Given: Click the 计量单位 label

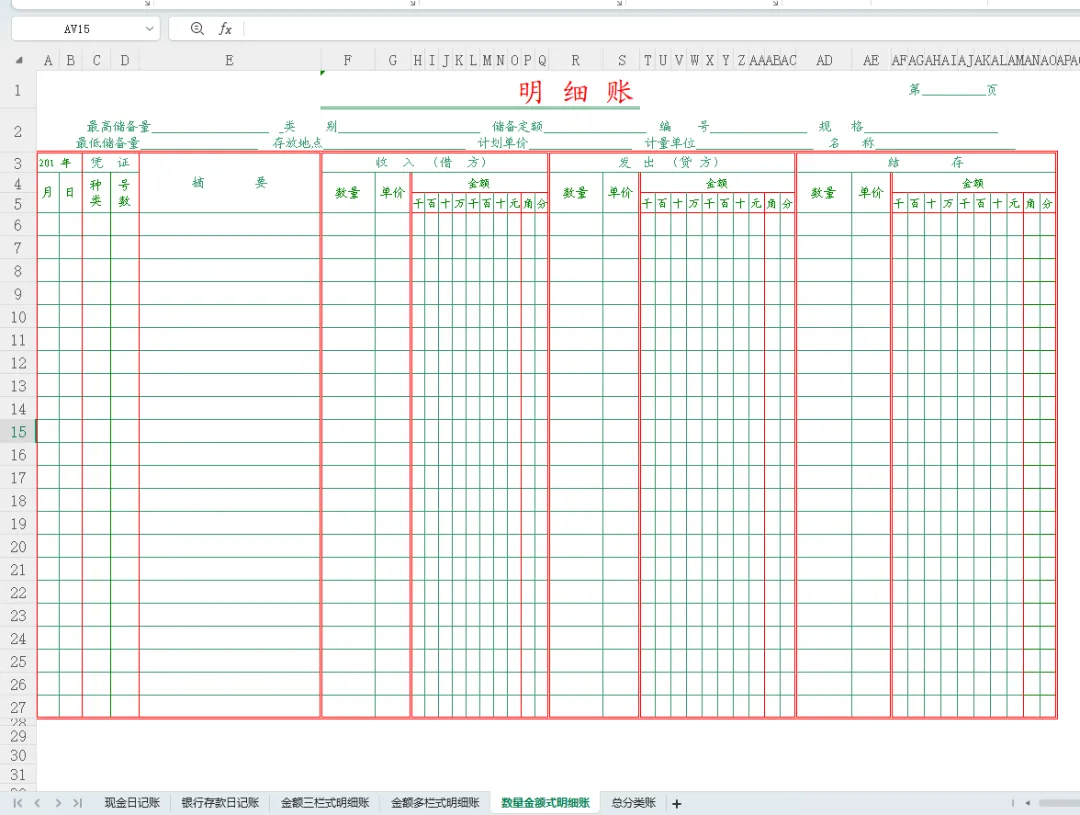Looking at the screenshot, I should (x=670, y=143).
